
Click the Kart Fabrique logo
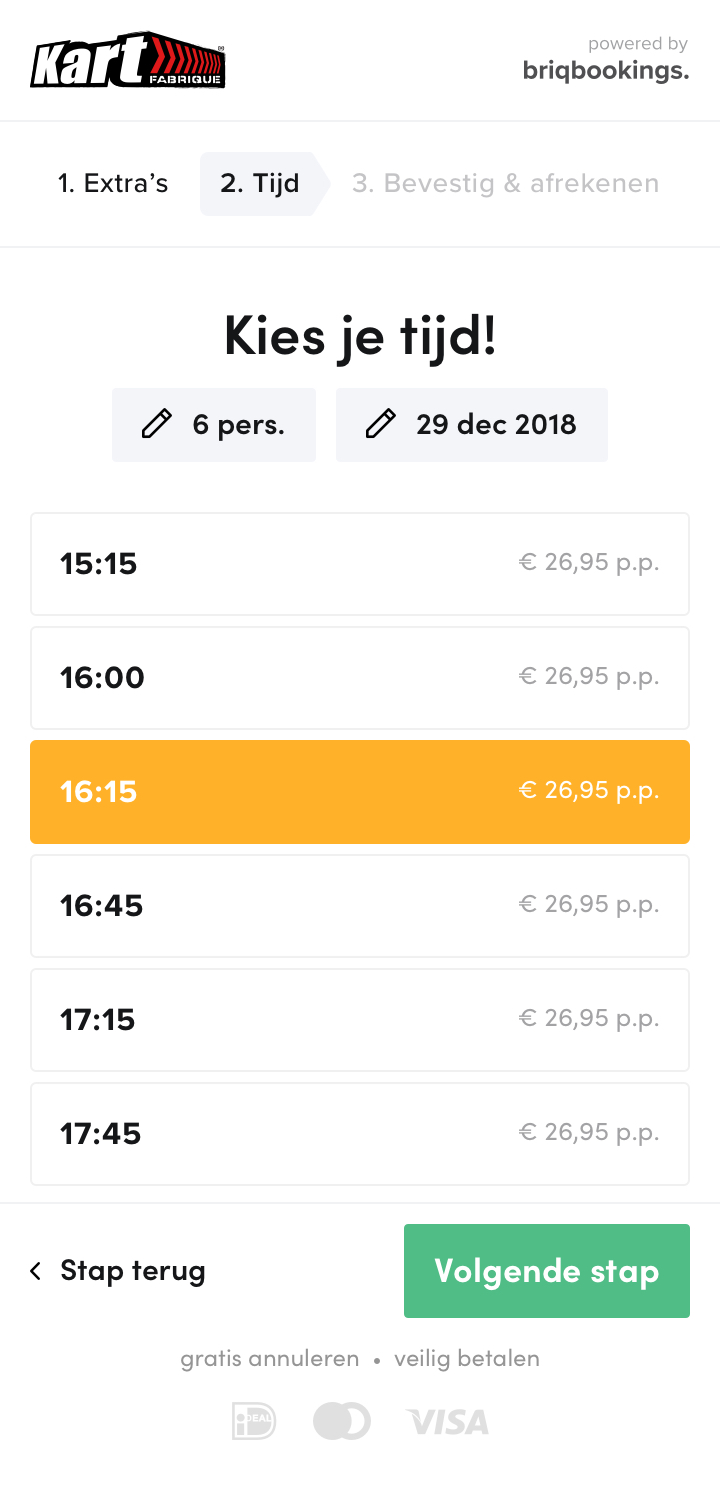pyautogui.click(x=128, y=60)
